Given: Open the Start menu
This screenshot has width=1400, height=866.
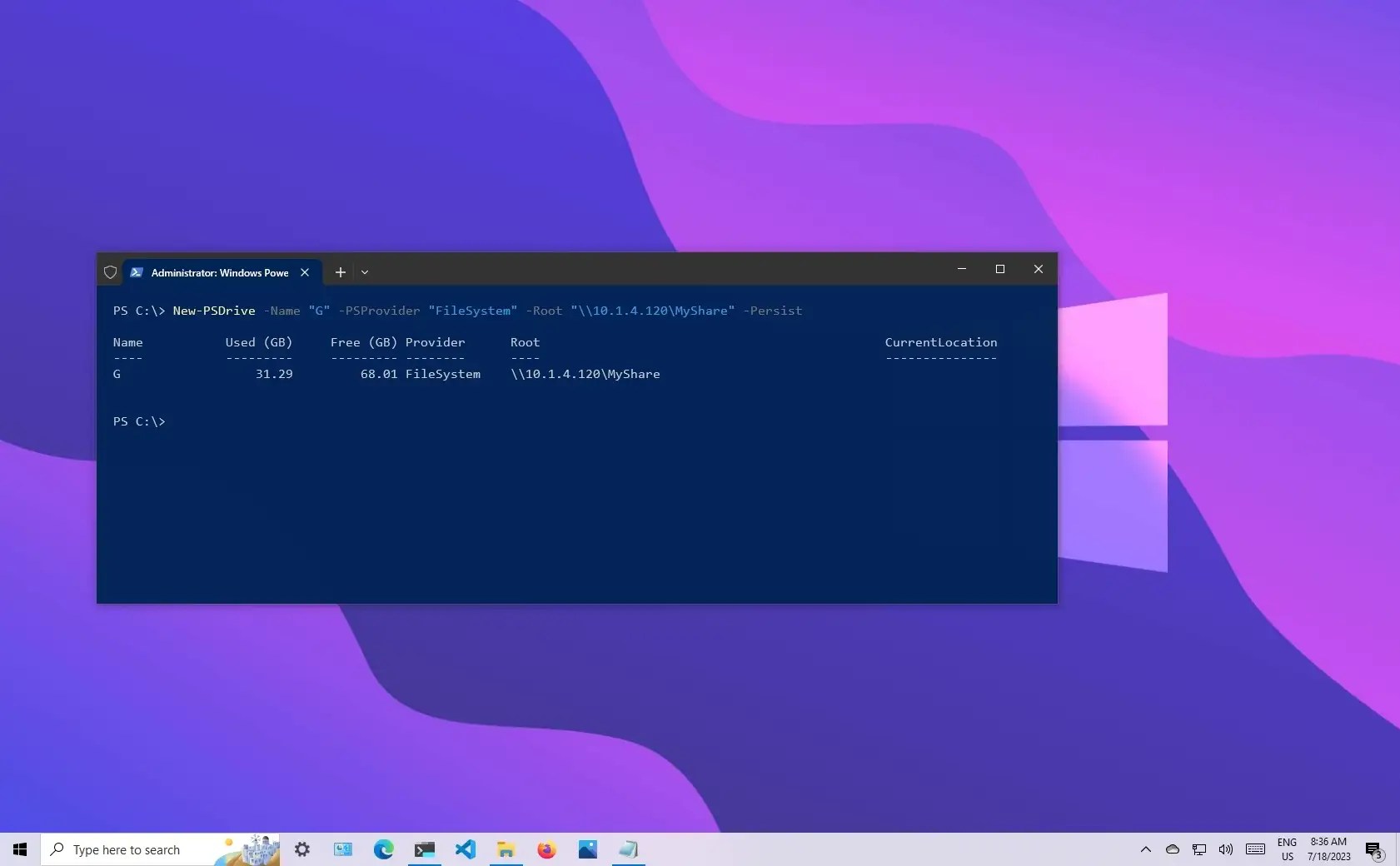Looking at the screenshot, I should pos(19,850).
